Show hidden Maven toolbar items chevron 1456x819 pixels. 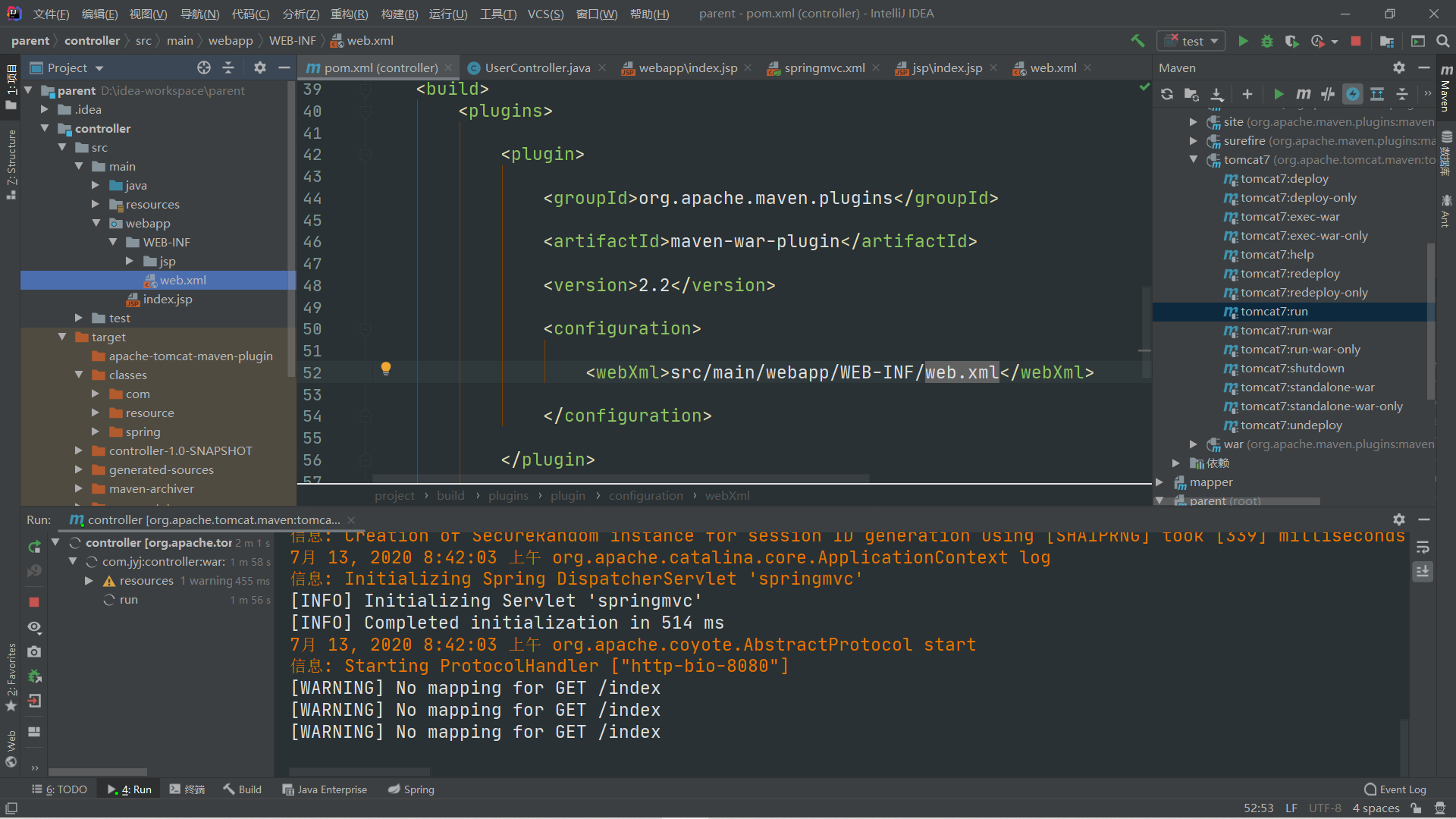1427,94
